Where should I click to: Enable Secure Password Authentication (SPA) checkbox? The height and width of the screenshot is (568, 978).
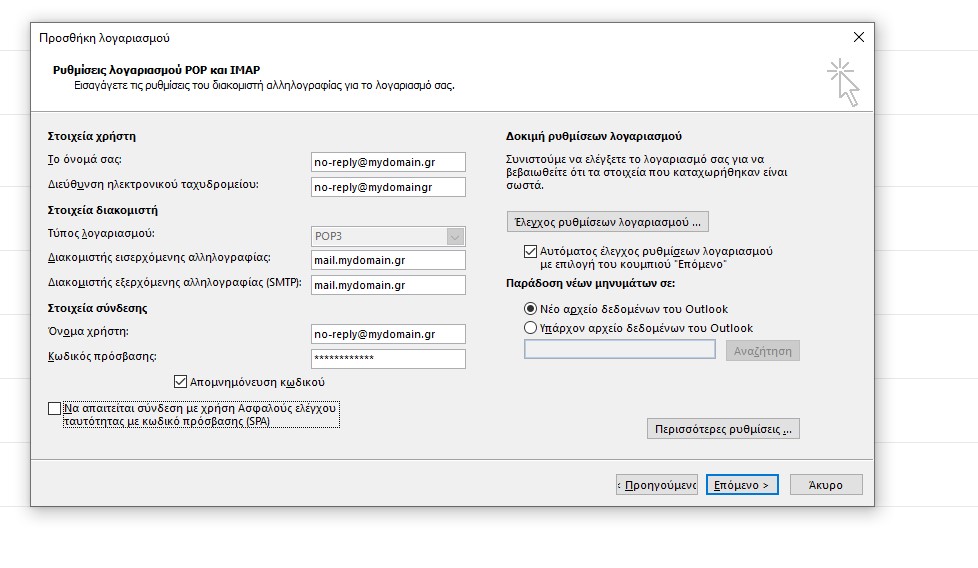point(54,409)
